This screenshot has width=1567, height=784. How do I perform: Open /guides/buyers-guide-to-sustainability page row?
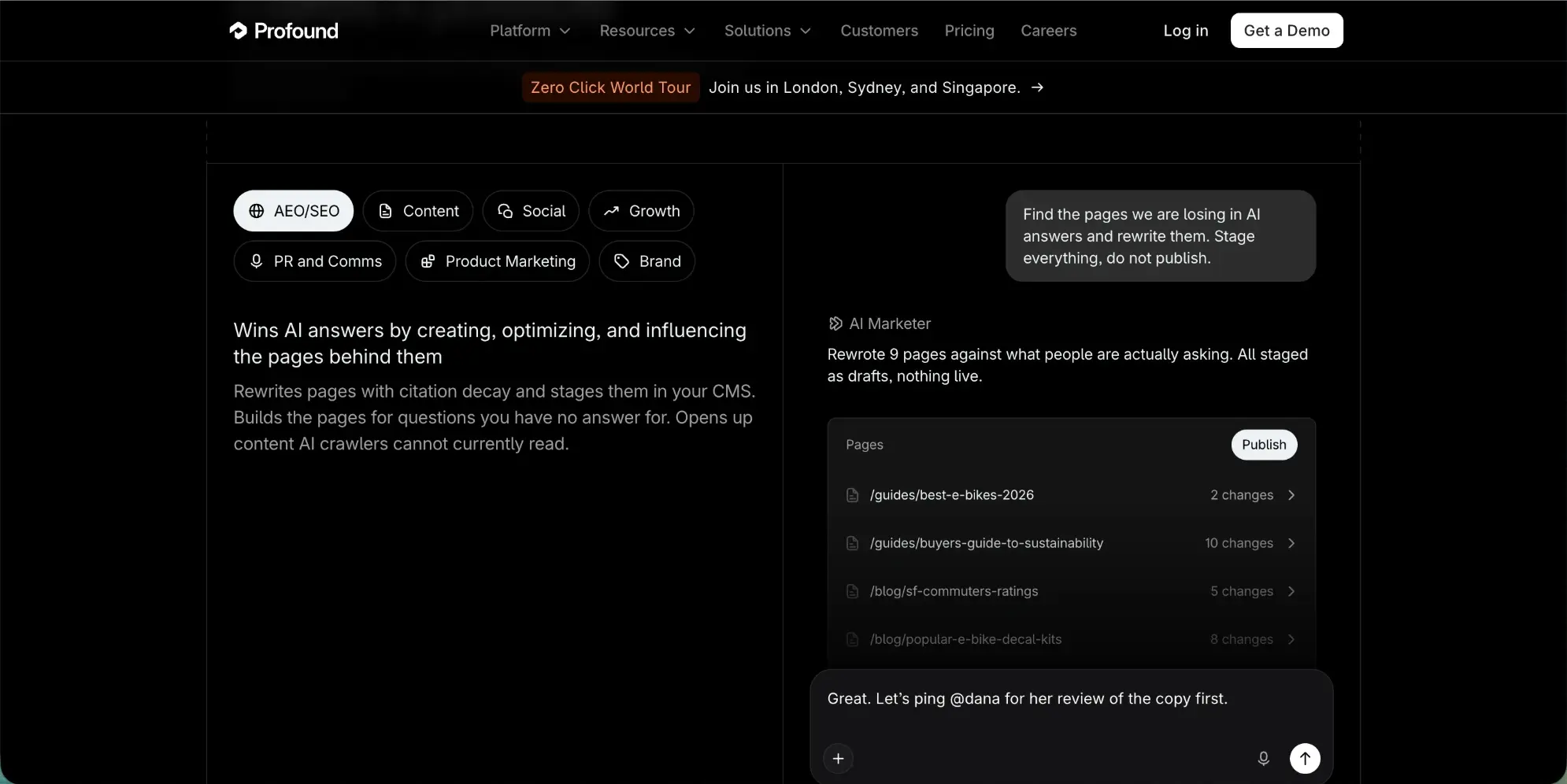1071,543
